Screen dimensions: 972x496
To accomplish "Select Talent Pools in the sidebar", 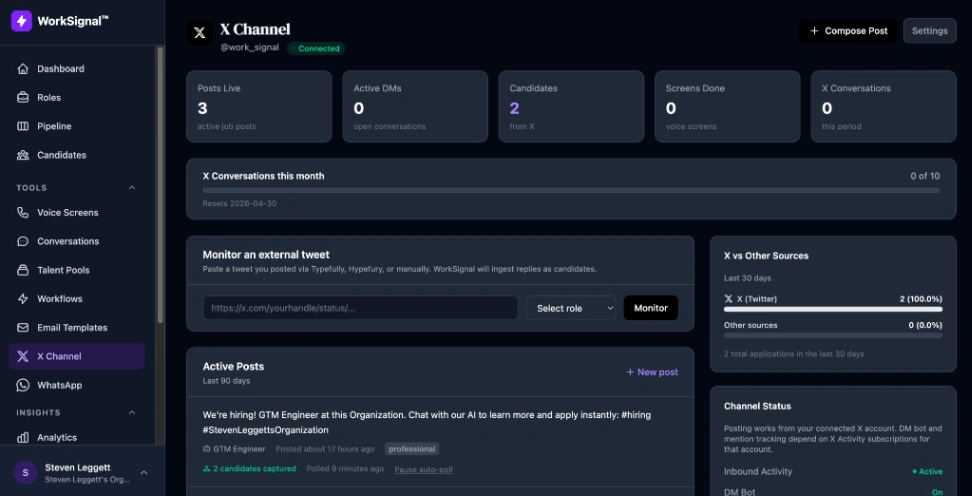I will click(x=63, y=270).
